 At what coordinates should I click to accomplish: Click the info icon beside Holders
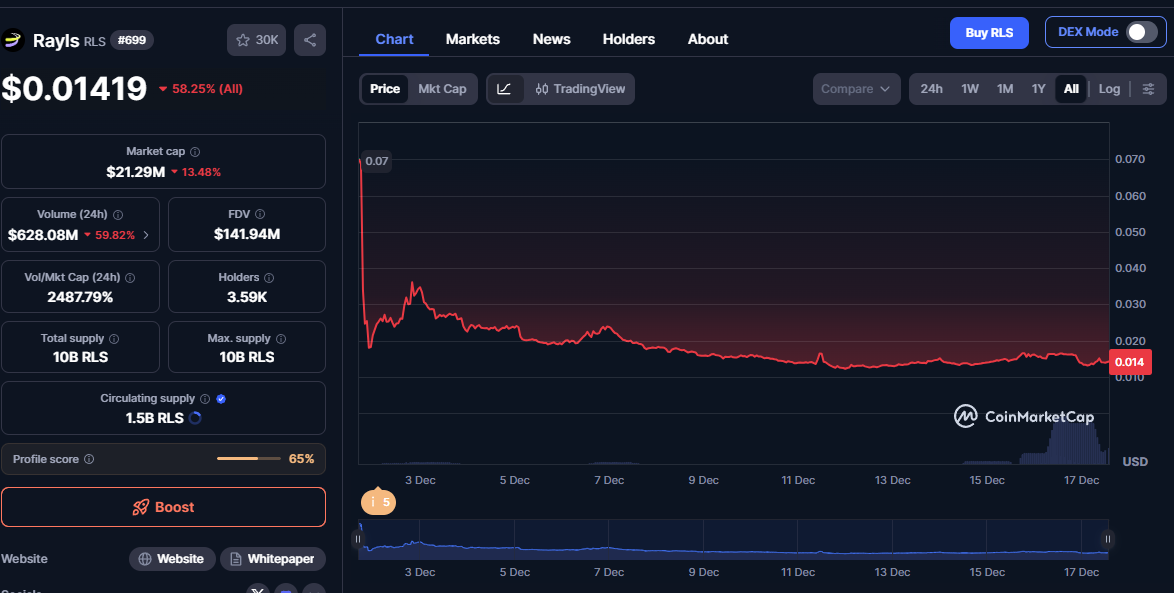pyautogui.click(x=269, y=277)
